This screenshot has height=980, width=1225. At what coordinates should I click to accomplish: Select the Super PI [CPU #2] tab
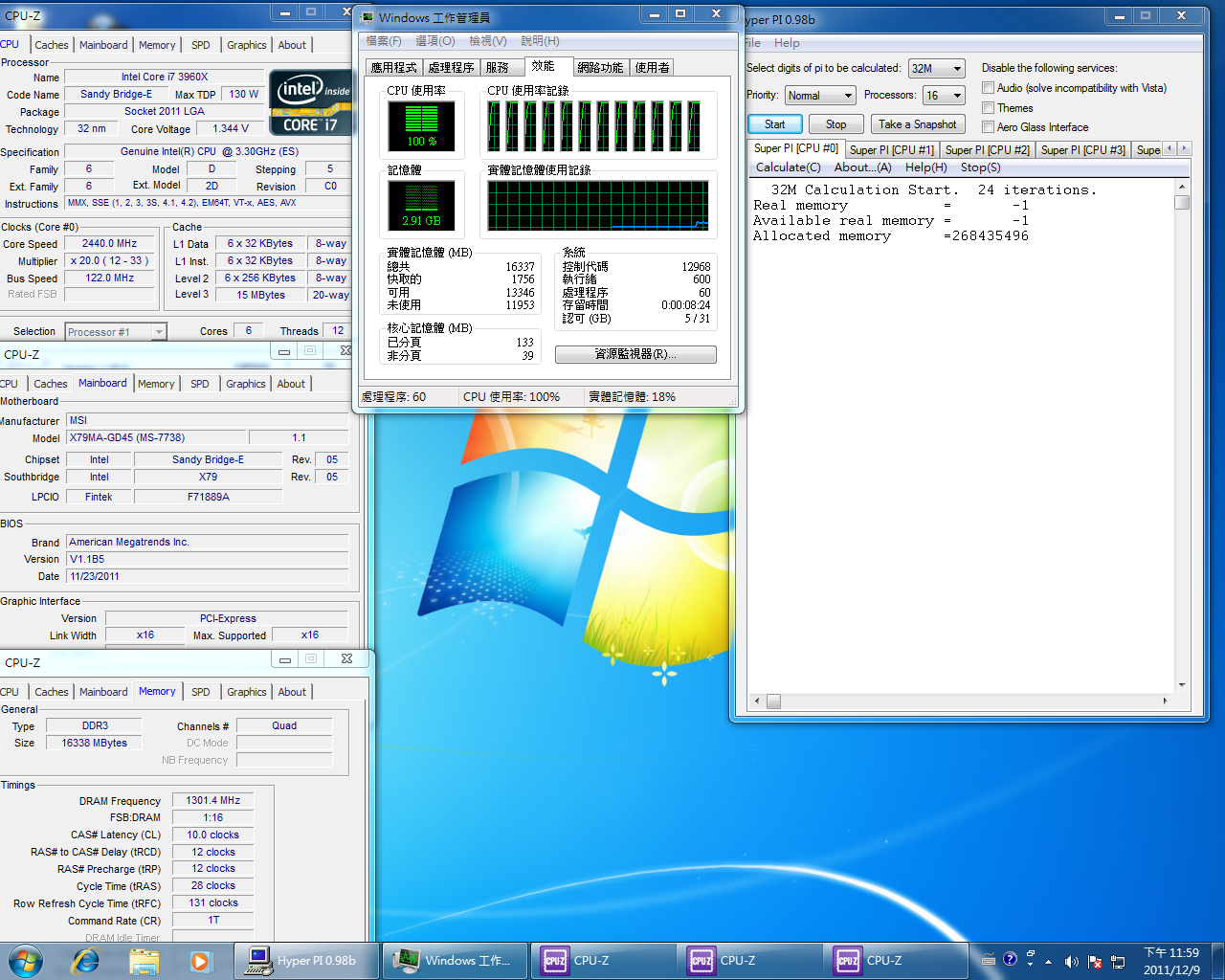[x=987, y=150]
